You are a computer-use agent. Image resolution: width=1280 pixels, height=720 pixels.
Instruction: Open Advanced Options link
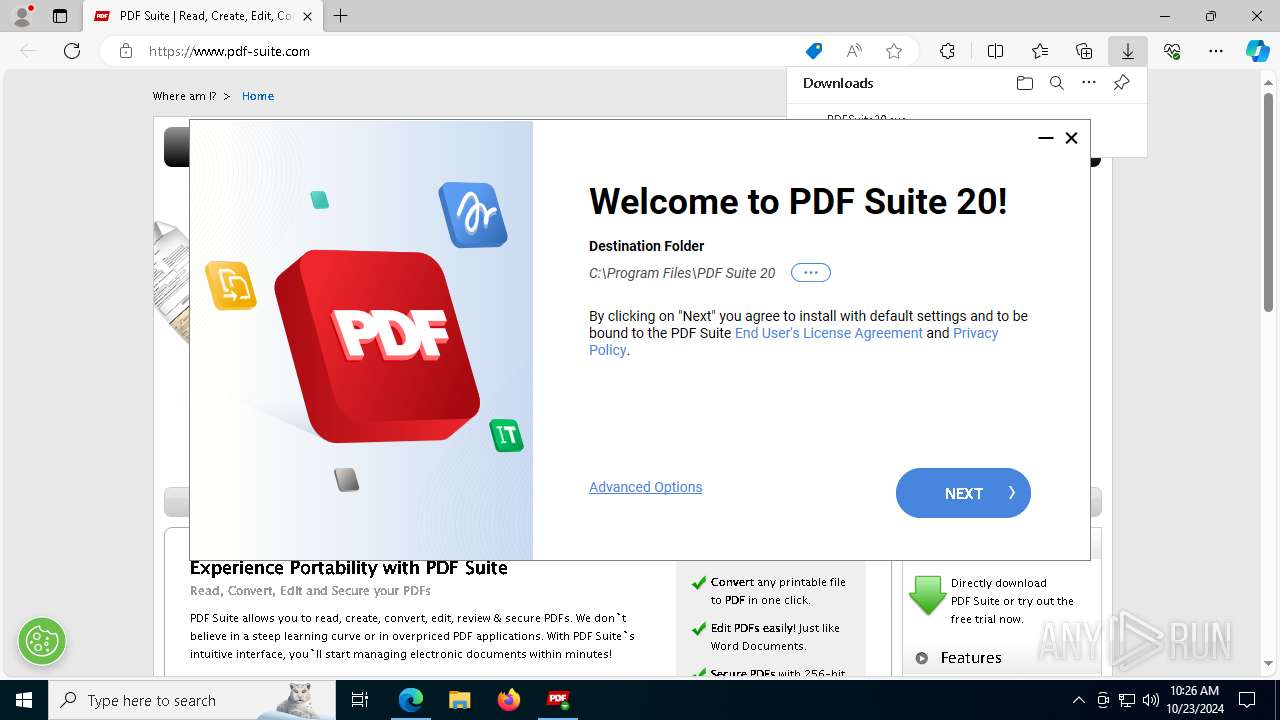coord(645,487)
